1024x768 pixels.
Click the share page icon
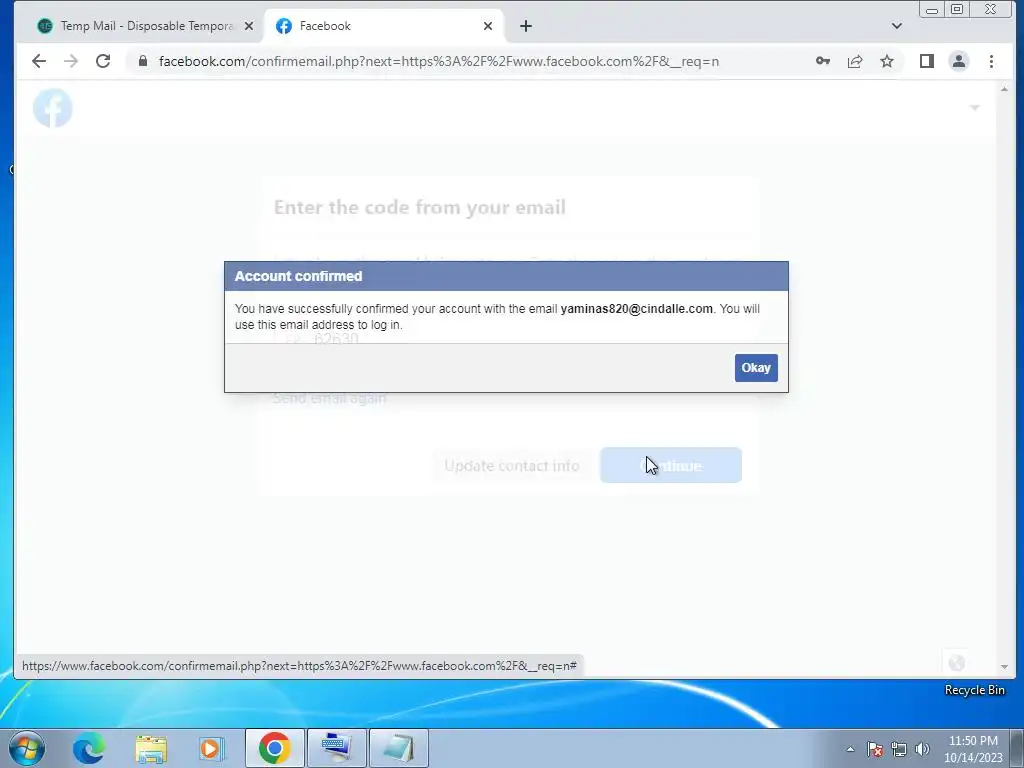tap(855, 61)
